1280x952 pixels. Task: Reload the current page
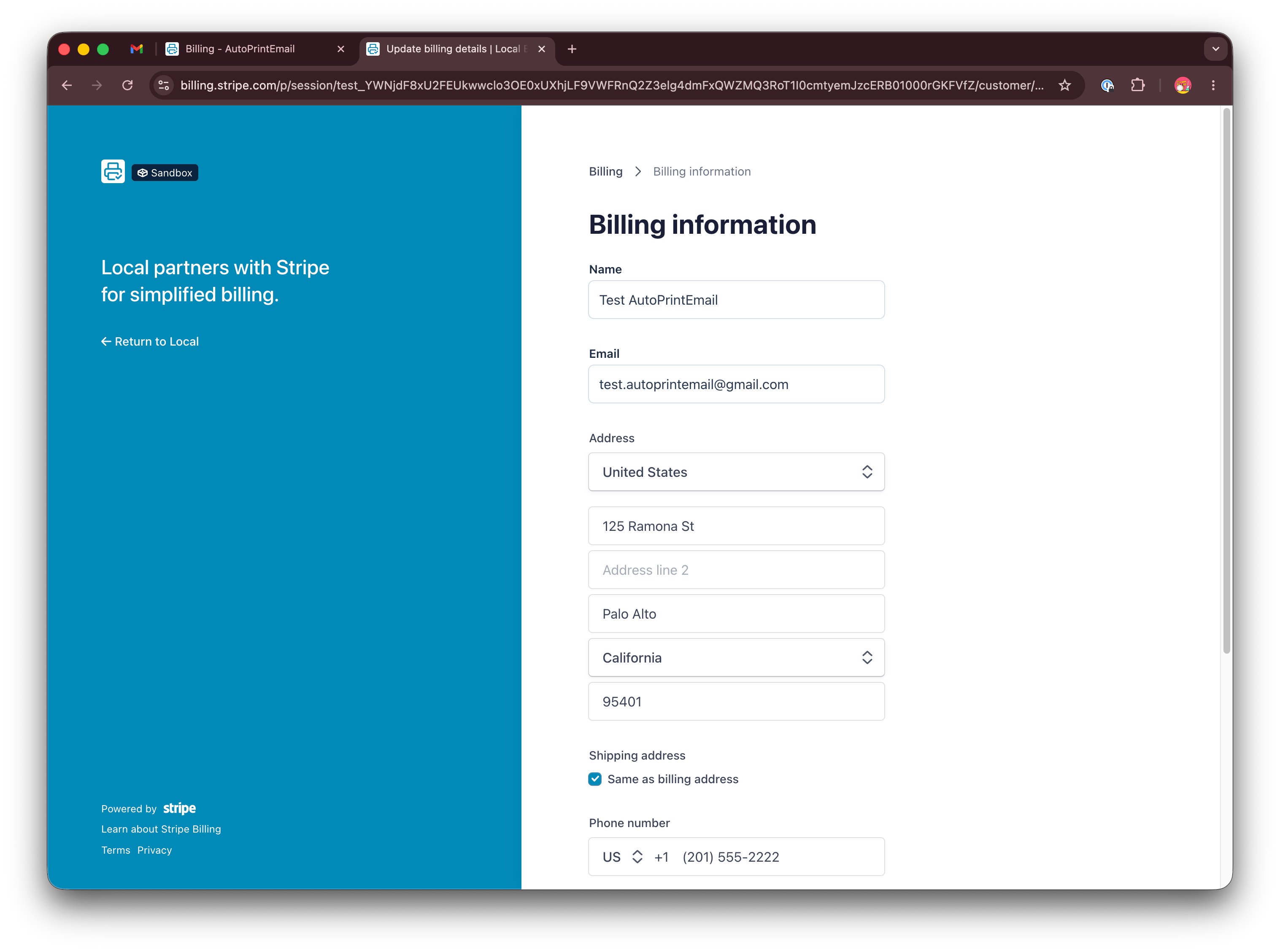pyautogui.click(x=127, y=85)
